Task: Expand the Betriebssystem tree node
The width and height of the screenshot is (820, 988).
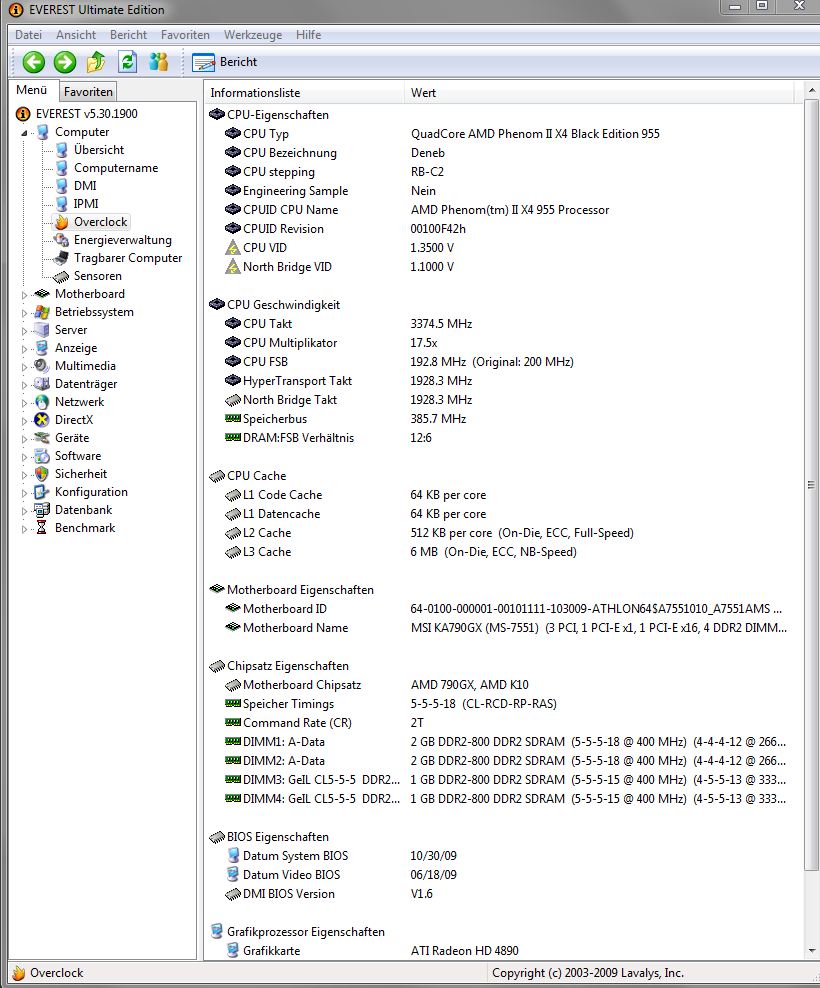Action: tap(25, 313)
